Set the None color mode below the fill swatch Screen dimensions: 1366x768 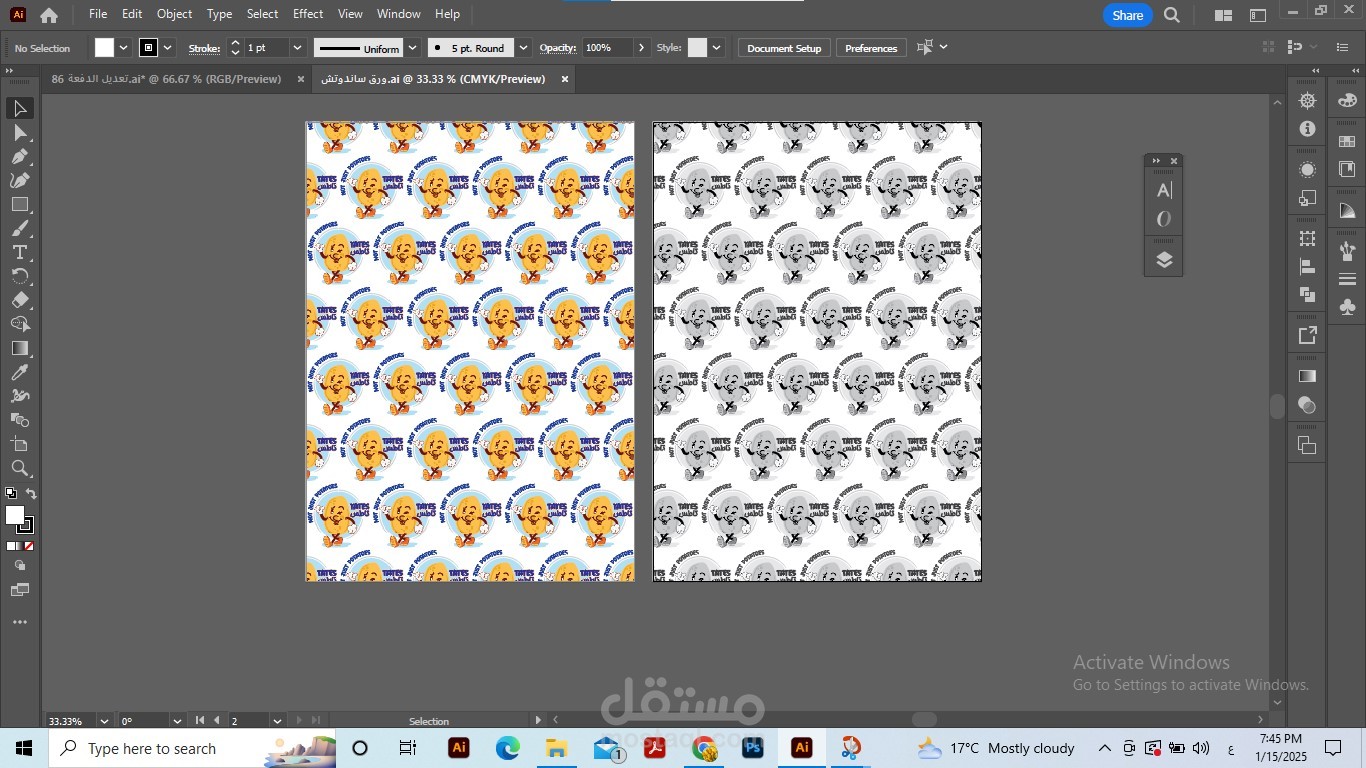click(28, 546)
